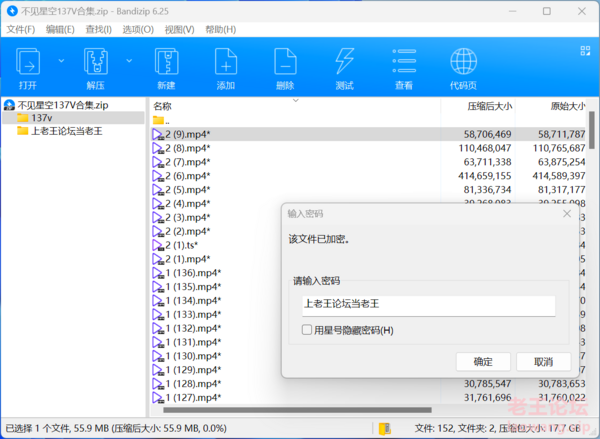Open dropdown arrow next to 解压

[x=129, y=61]
